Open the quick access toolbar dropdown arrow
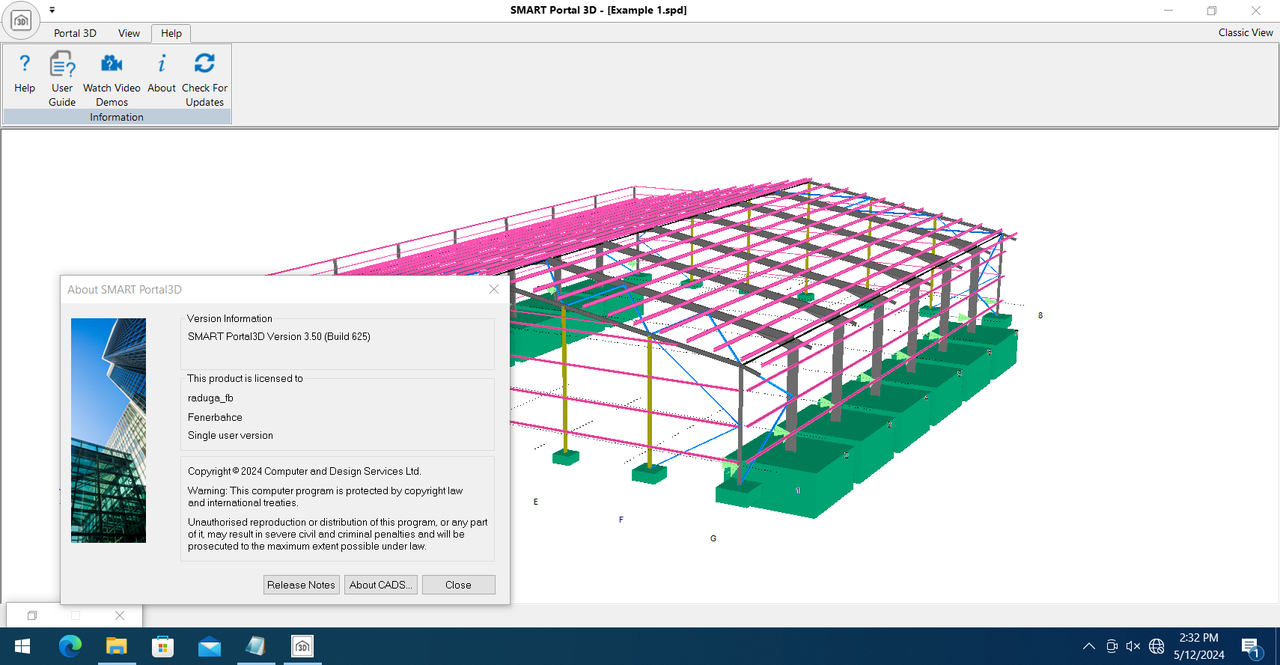The height and width of the screenshot is (665, 1280). tap(52, 10)
